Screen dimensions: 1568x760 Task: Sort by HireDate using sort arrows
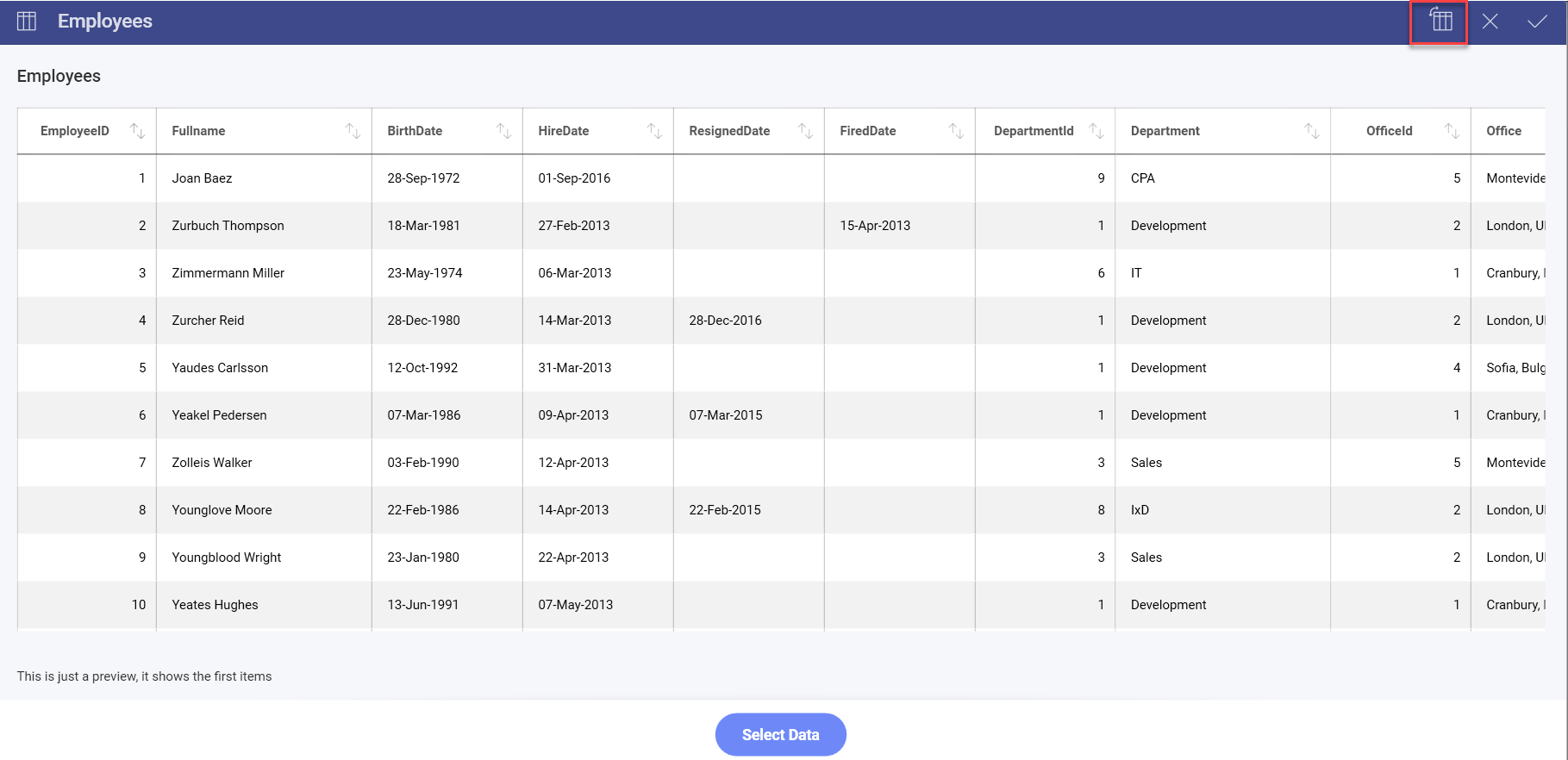coord(654,131)
